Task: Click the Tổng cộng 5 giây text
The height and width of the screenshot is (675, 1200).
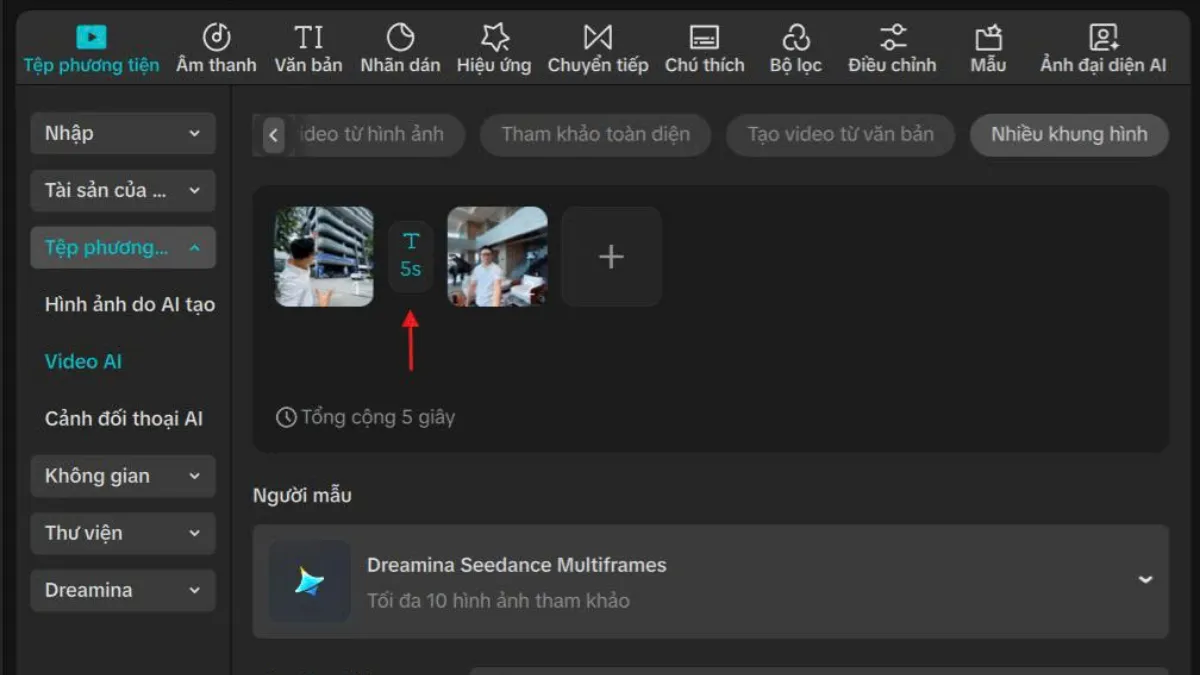Action: [378, 417]
